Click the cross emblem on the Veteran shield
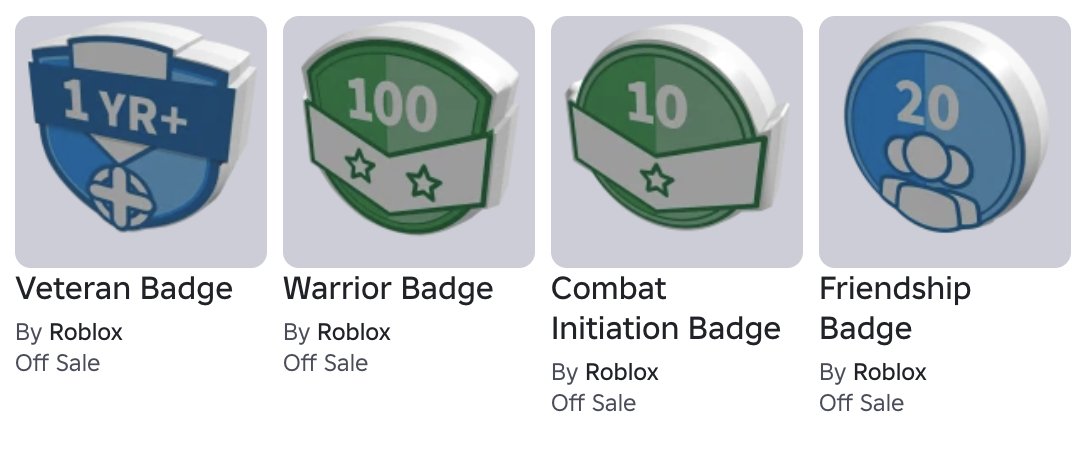The width and height of the screenshot is (1084, 460). click(x=120, y=197)
